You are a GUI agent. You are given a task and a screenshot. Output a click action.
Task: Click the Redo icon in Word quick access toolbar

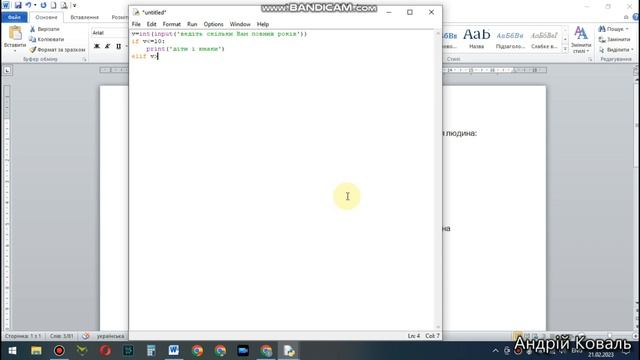pos(43,5)
